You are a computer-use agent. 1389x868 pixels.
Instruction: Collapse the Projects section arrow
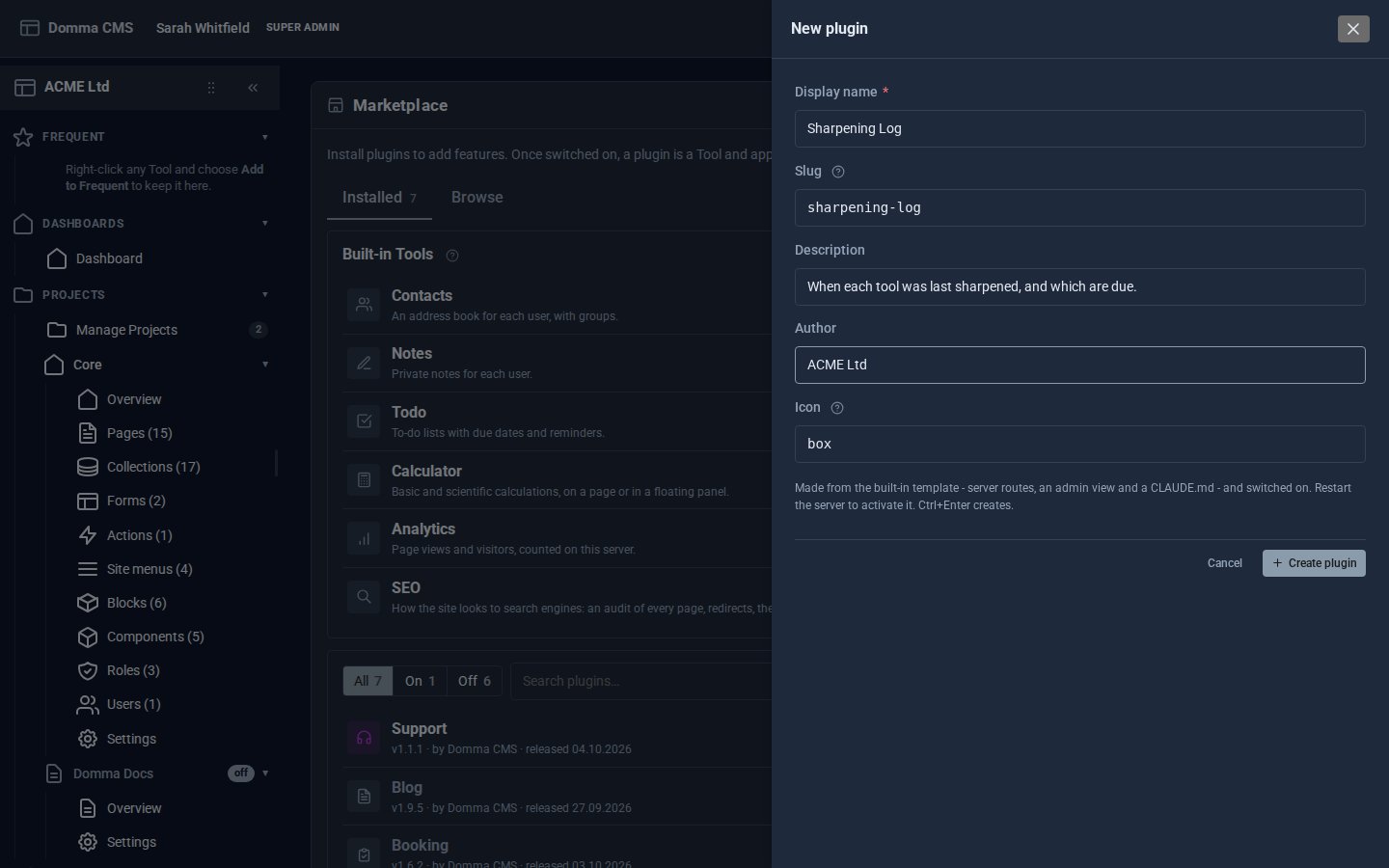[265, 295]
